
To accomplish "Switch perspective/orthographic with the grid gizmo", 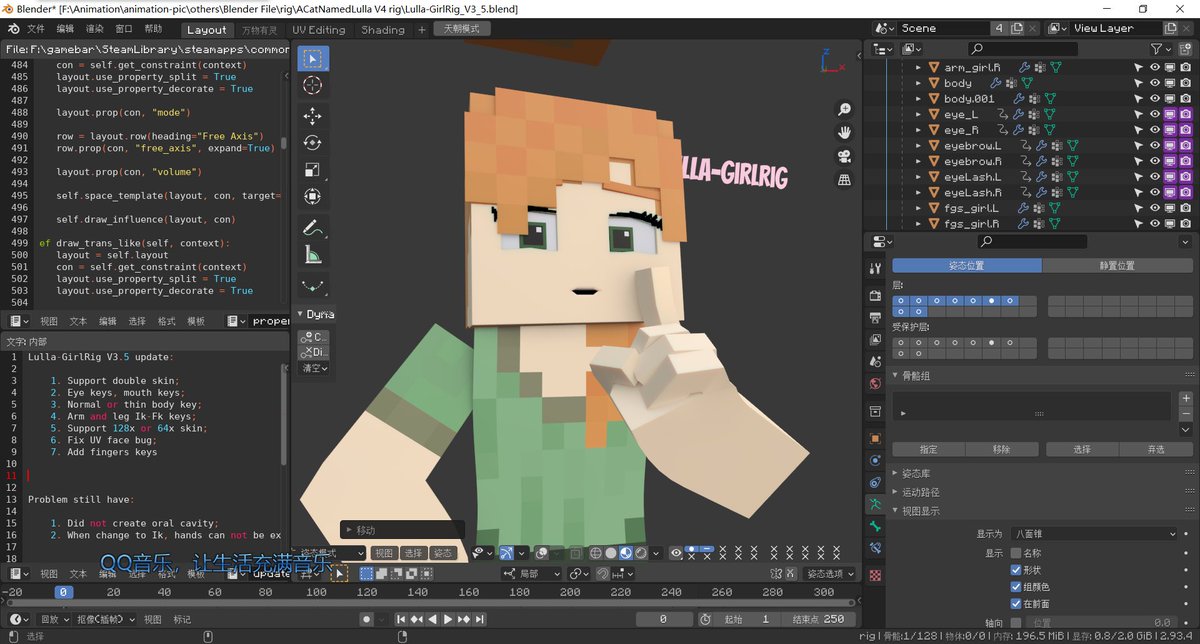I will tap(844, 180).
